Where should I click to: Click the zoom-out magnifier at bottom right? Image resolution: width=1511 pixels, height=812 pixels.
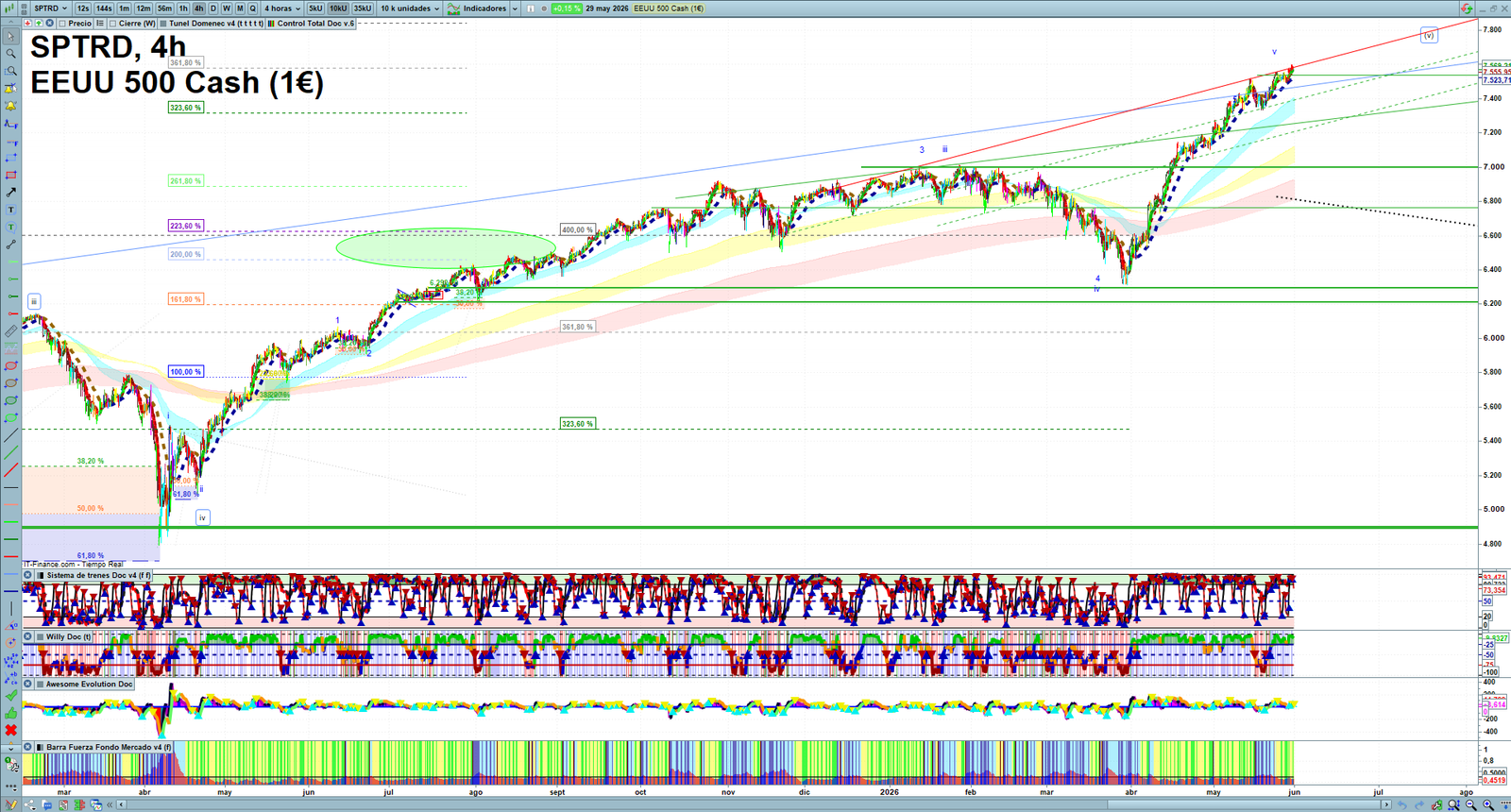(1470, 804)
